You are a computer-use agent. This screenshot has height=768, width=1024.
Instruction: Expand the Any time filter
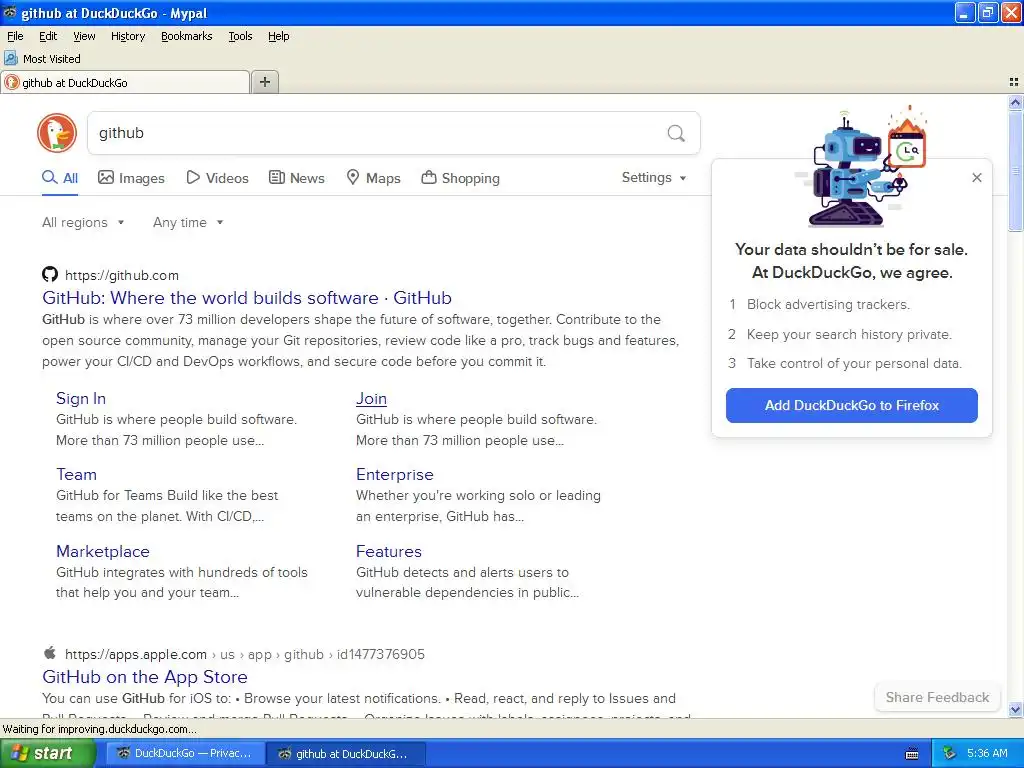point(188,223)
